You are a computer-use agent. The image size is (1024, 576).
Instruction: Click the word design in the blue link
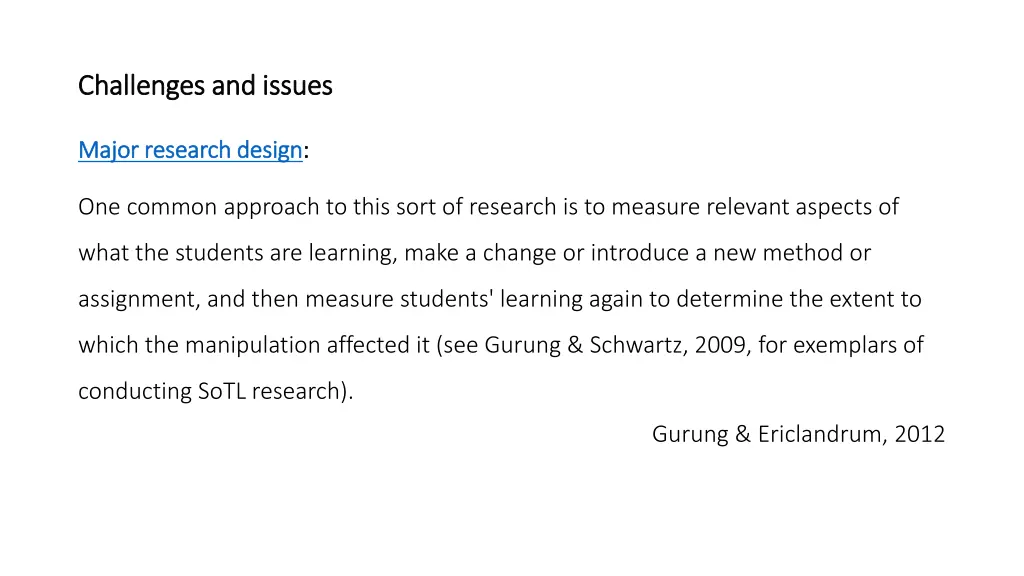[x=269, y=150]
